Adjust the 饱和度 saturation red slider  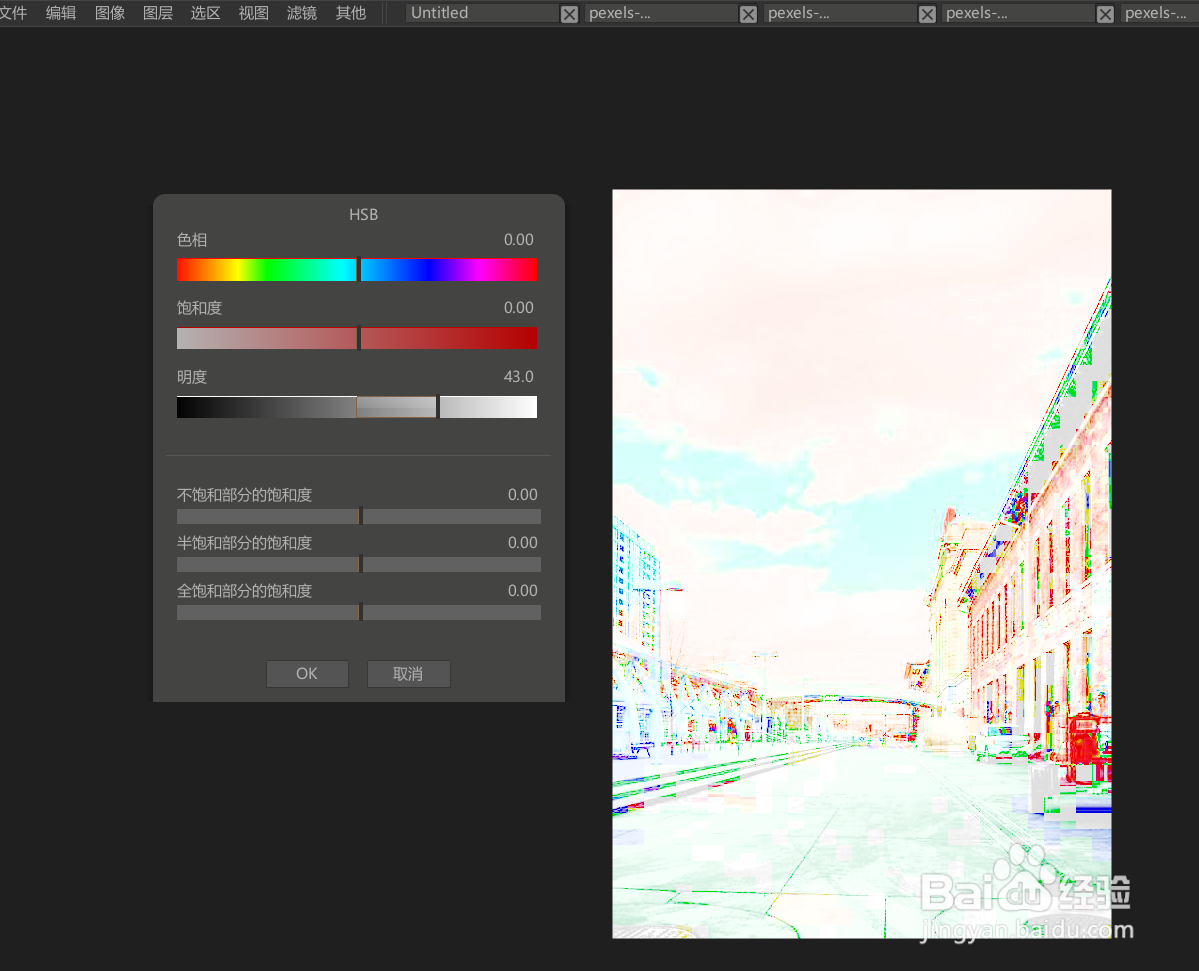pyautogui.click(x=357, y=338)
